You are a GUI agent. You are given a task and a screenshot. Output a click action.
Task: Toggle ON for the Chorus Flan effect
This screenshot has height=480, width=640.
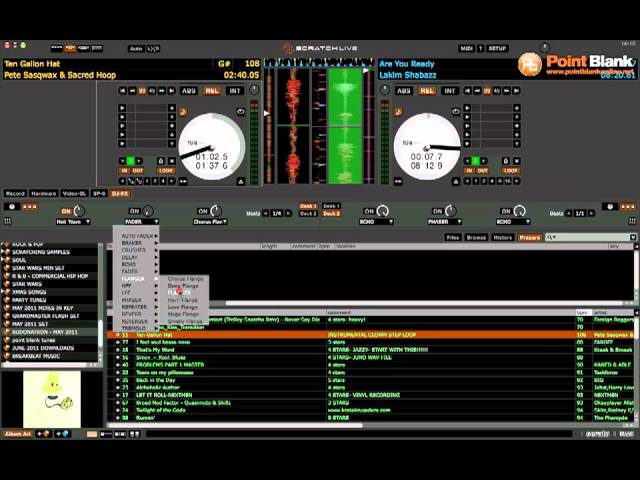pos(203,211)
